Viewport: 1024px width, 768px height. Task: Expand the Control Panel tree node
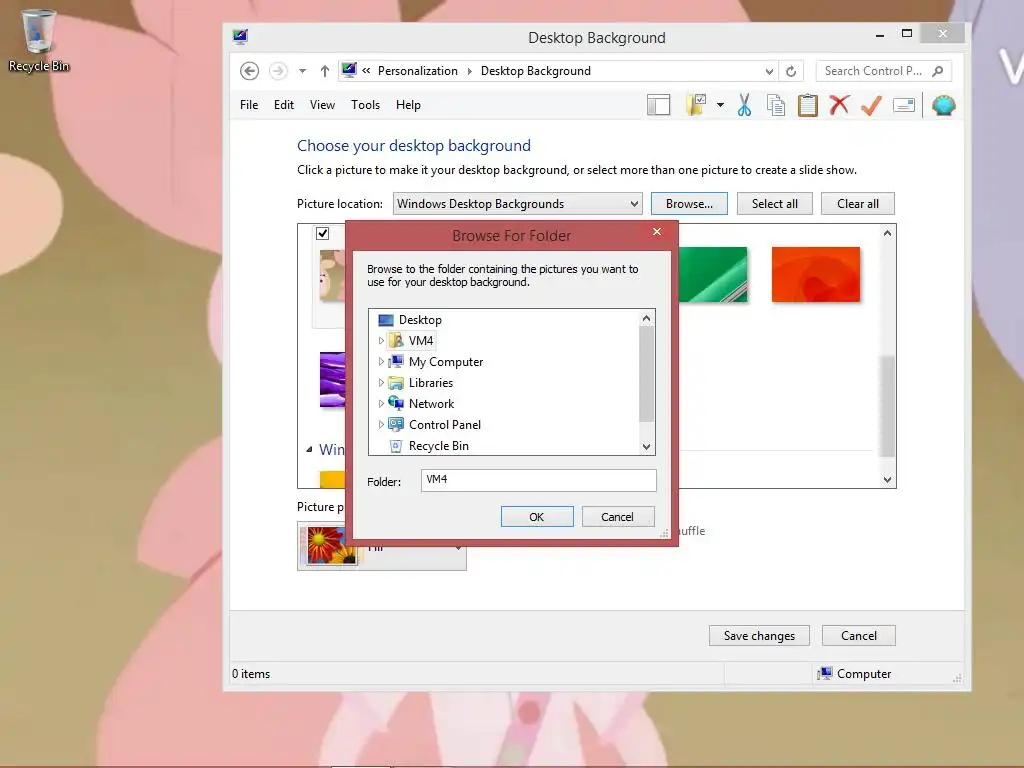(x=381, y=424)
